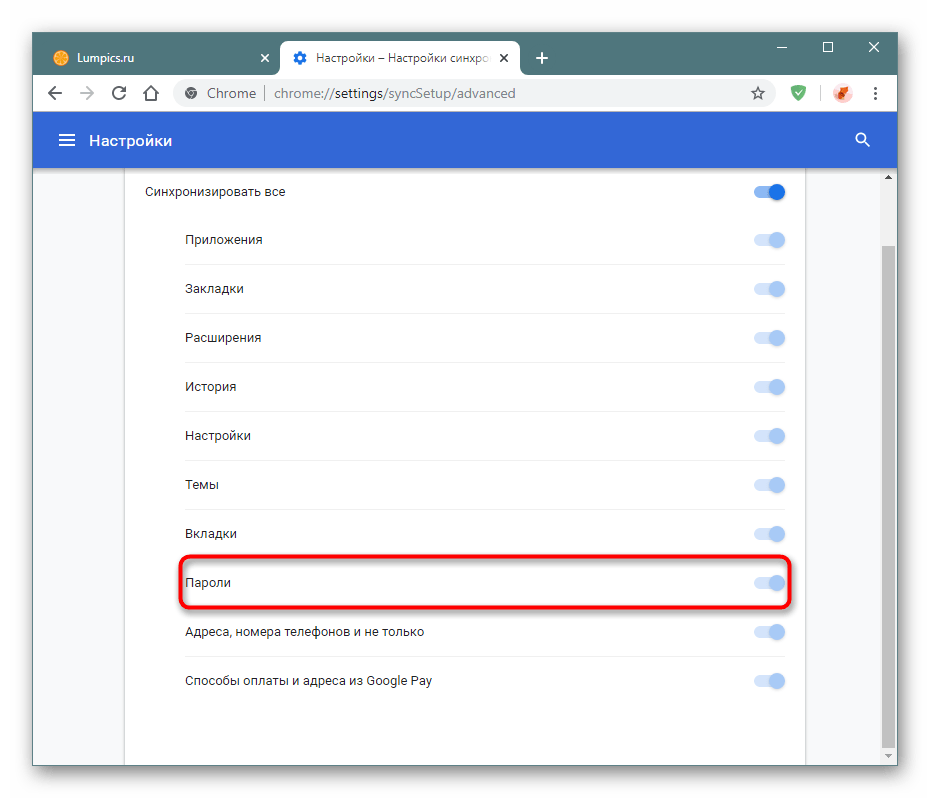Toggle the Пароли sync switch
The width and height of the screenshot is (930, 798).
pos(770,583)
